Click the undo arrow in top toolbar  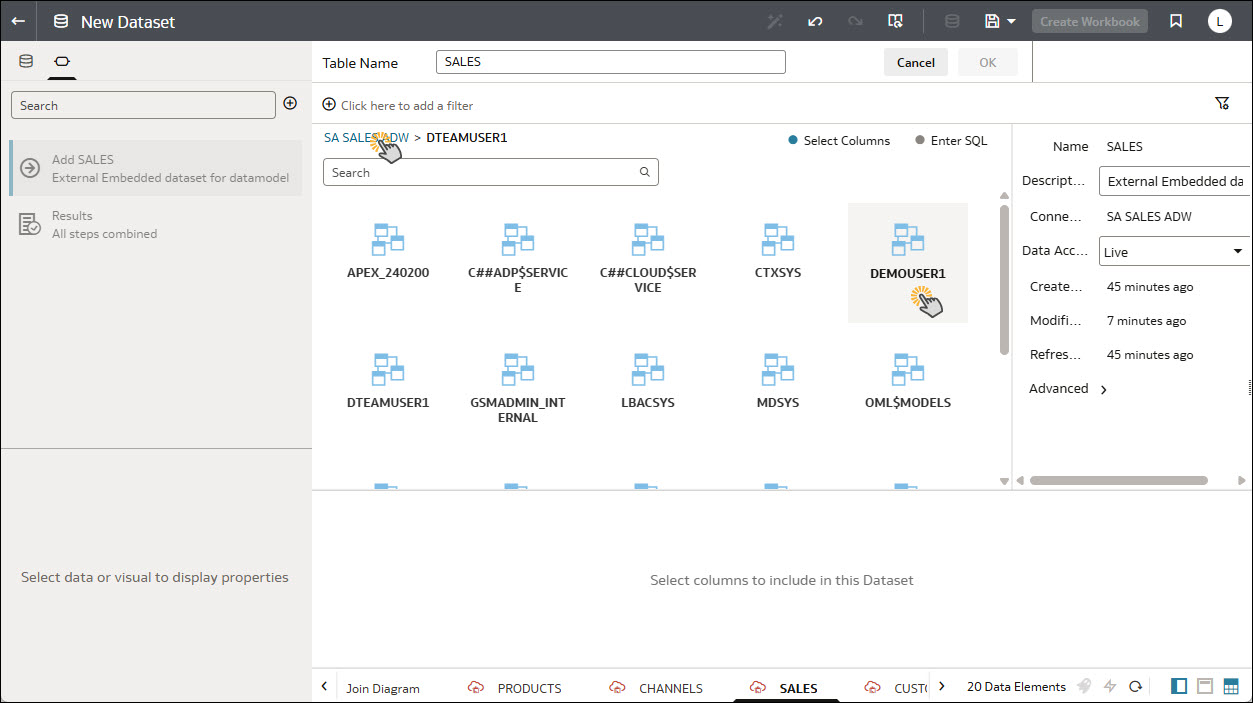coord(815,21)
